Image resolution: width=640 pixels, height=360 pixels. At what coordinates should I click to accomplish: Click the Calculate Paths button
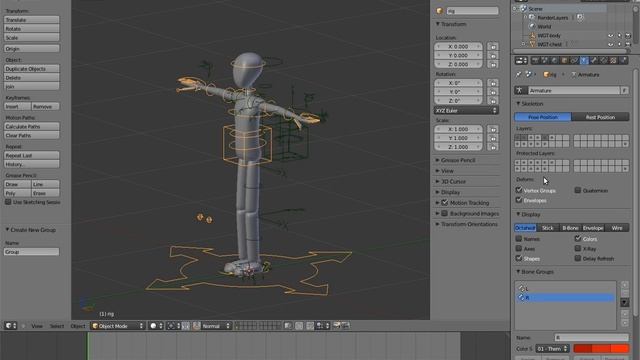(31, 127)
